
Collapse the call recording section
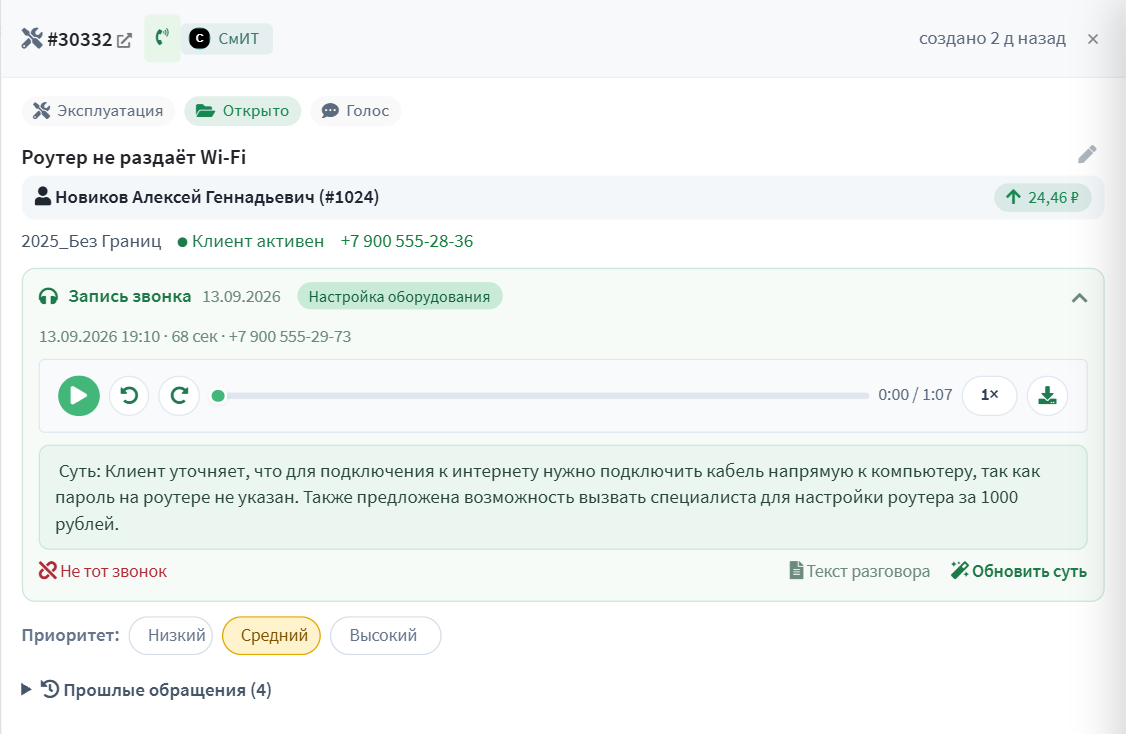coord(1079,297)
